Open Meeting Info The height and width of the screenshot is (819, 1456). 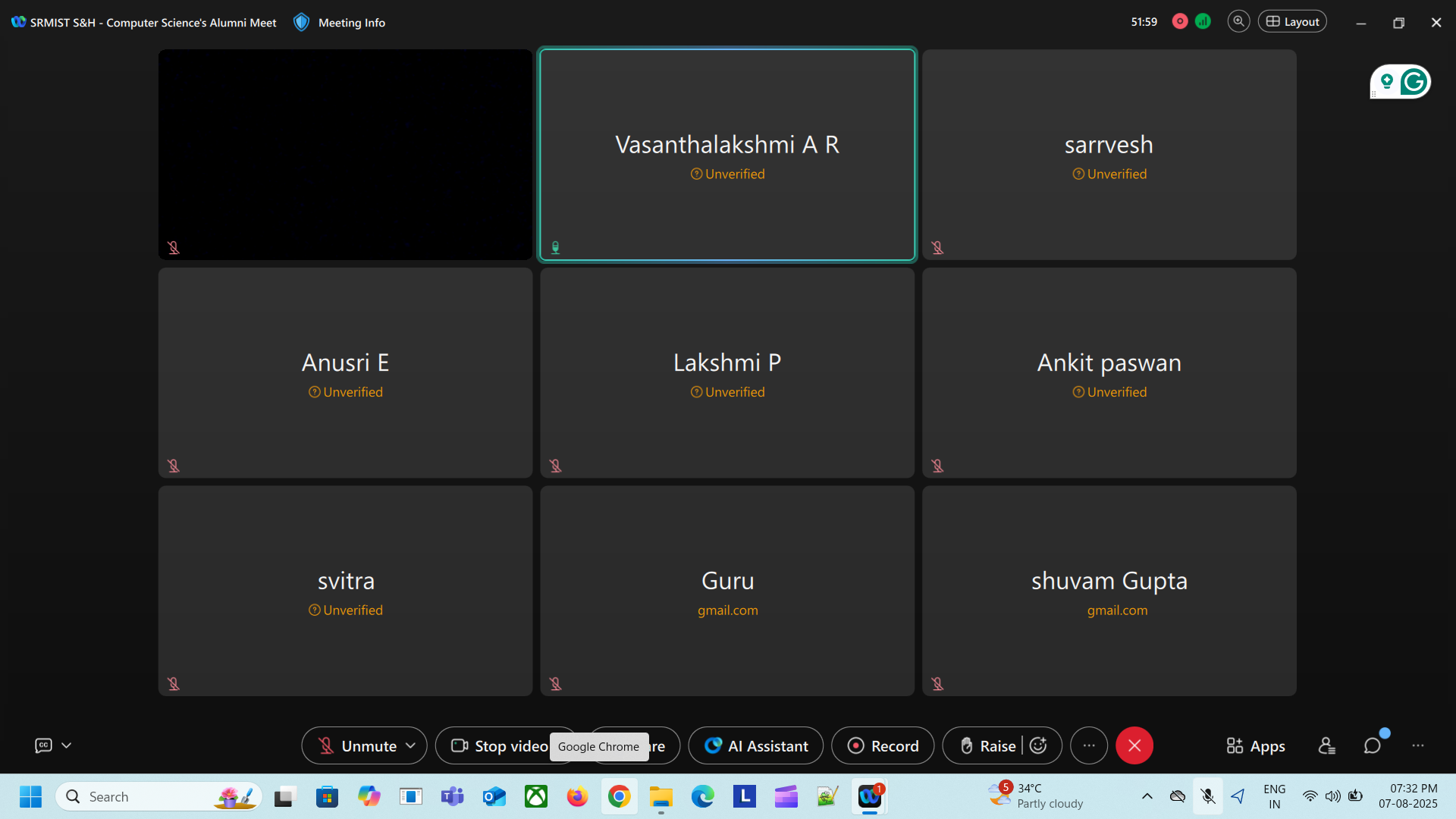(351, 23)
